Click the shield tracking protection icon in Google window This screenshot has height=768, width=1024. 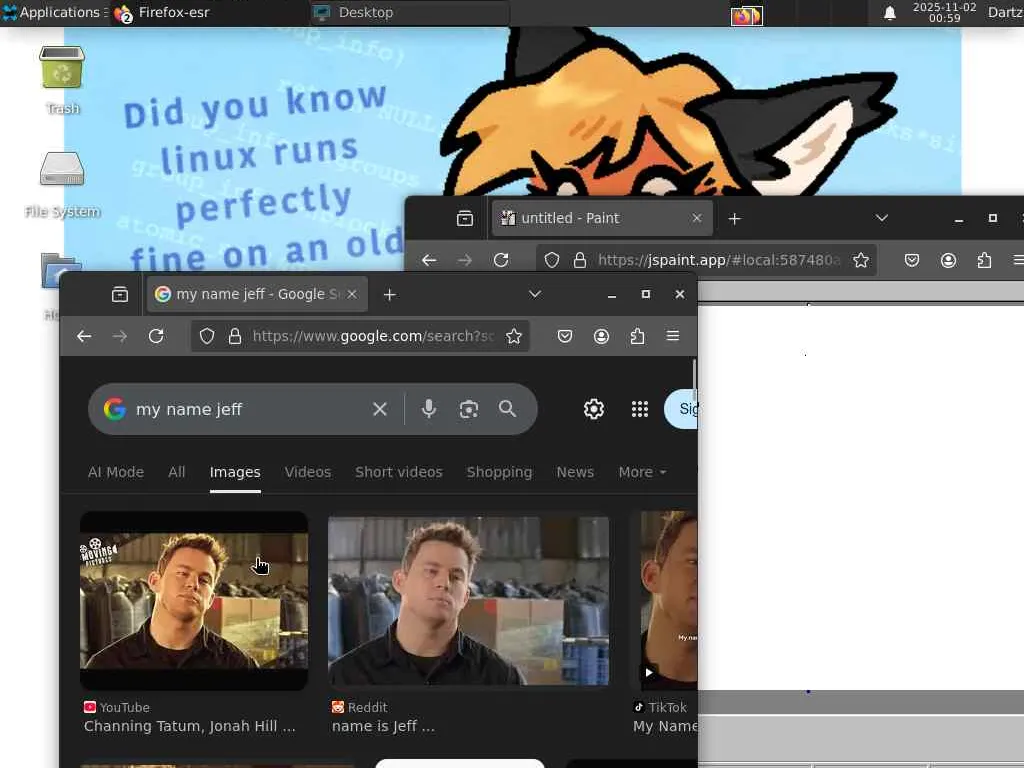click(x=207, y=336)
